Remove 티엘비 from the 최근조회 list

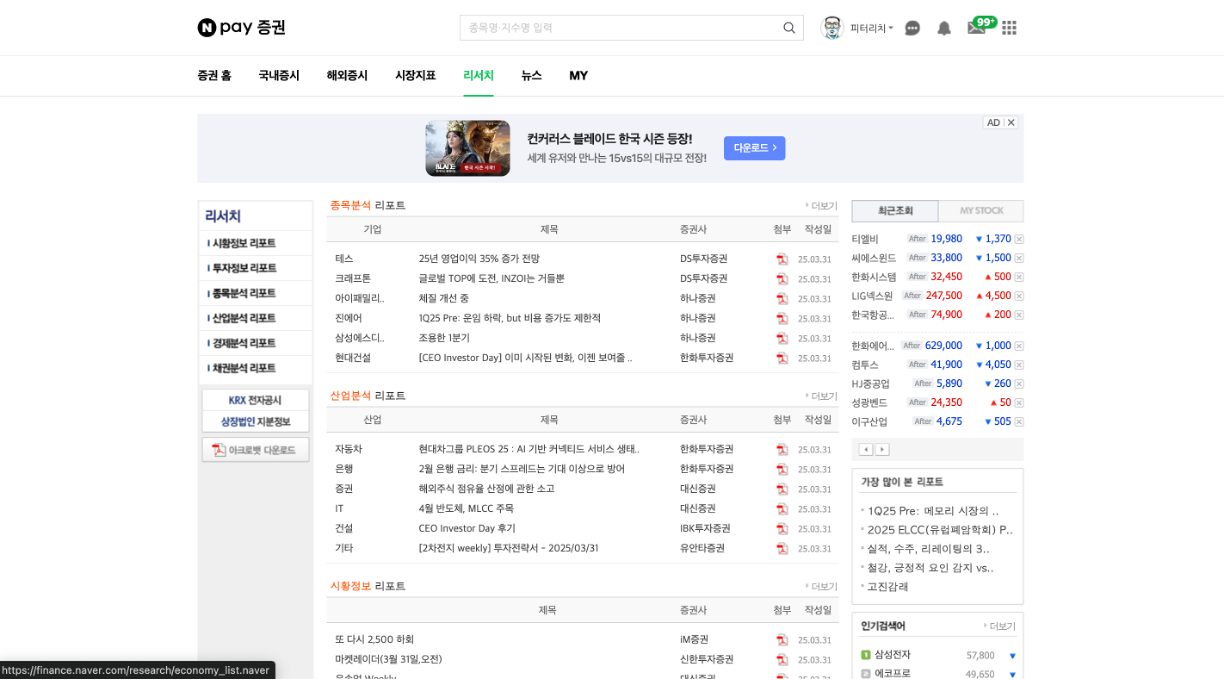[1018, 240]
